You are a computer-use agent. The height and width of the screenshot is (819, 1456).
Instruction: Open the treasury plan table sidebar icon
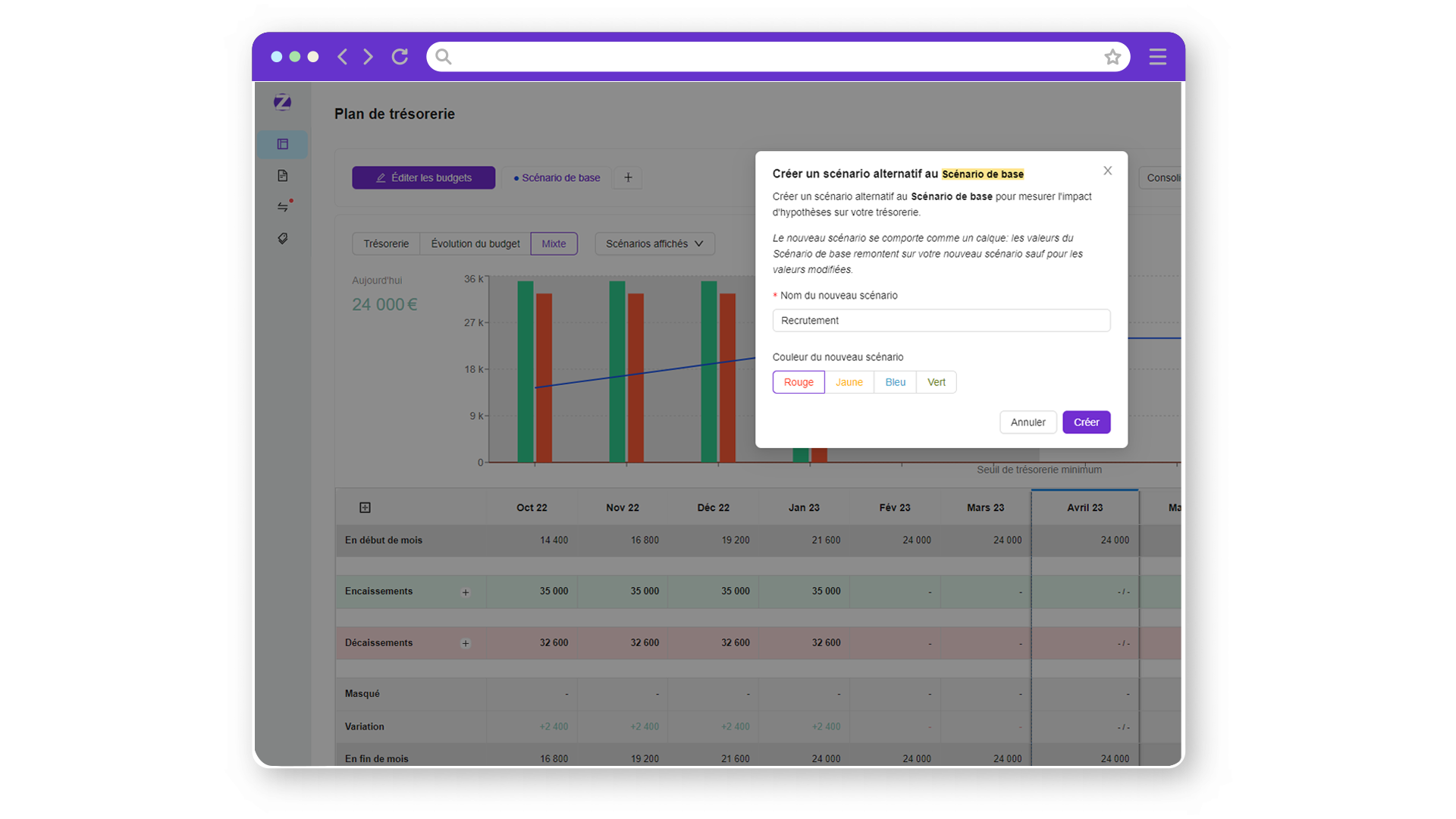(282, 144)
